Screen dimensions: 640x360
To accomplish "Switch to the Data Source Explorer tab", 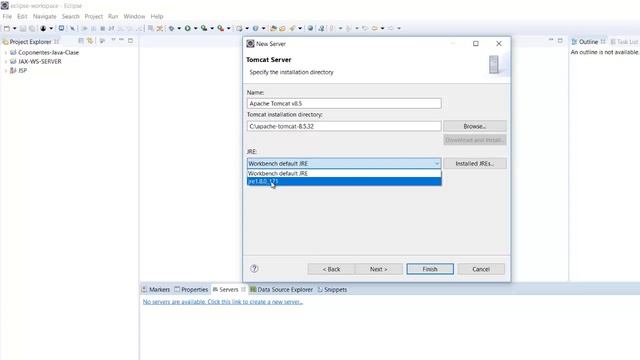I will (x=281, y=289).
